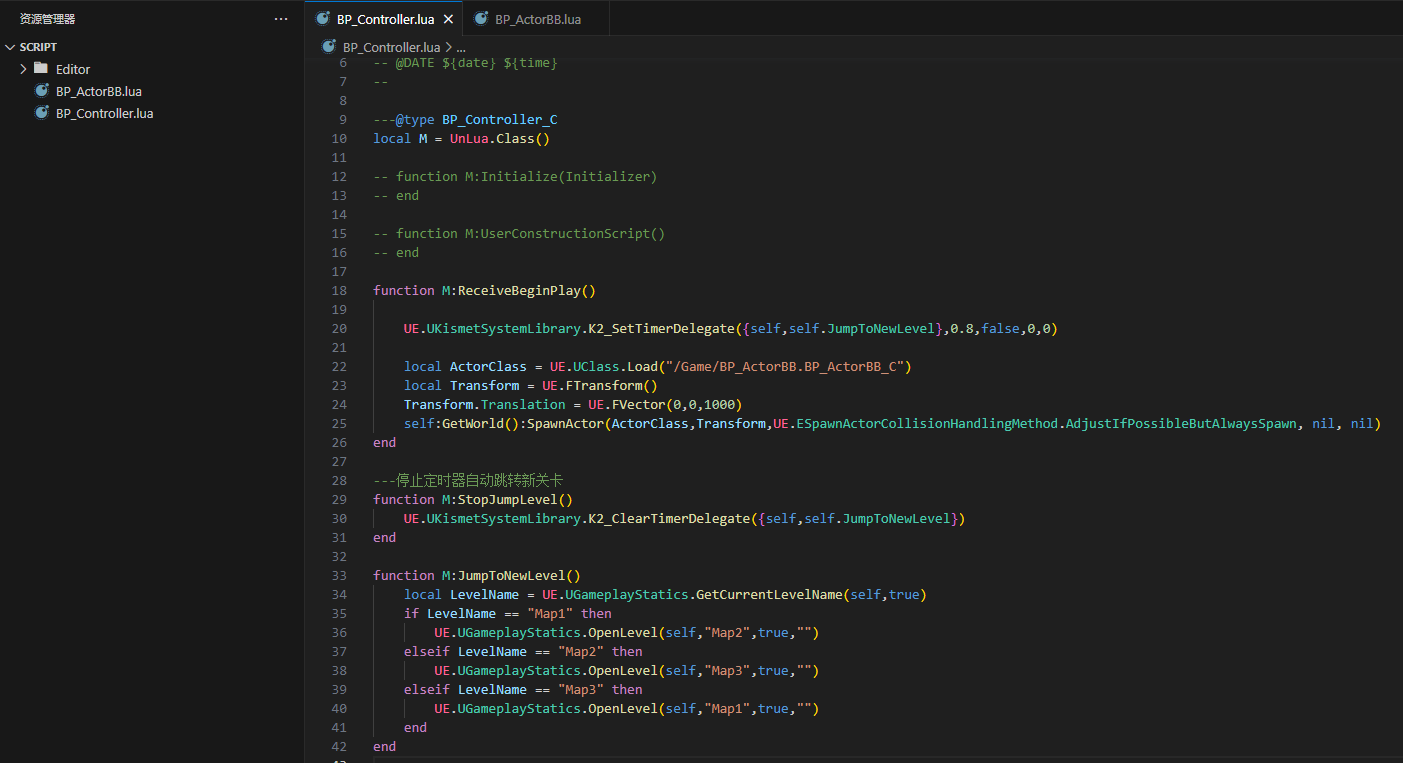1403x763 pixels.
Task: Expand the breadcrumb ellipsis after BP_Controller.lua
Action: (x=461, y=46)
